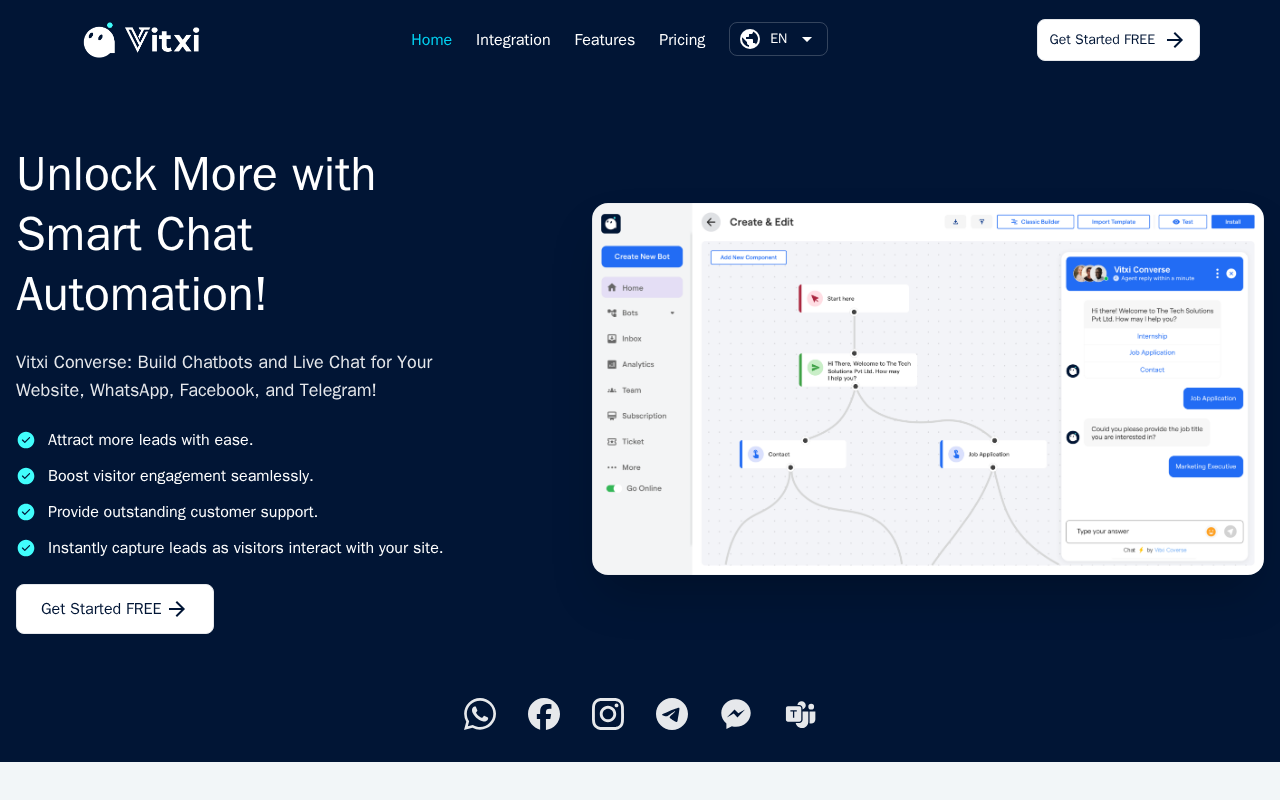Select the Instagram icon

(x=608, y=714)
